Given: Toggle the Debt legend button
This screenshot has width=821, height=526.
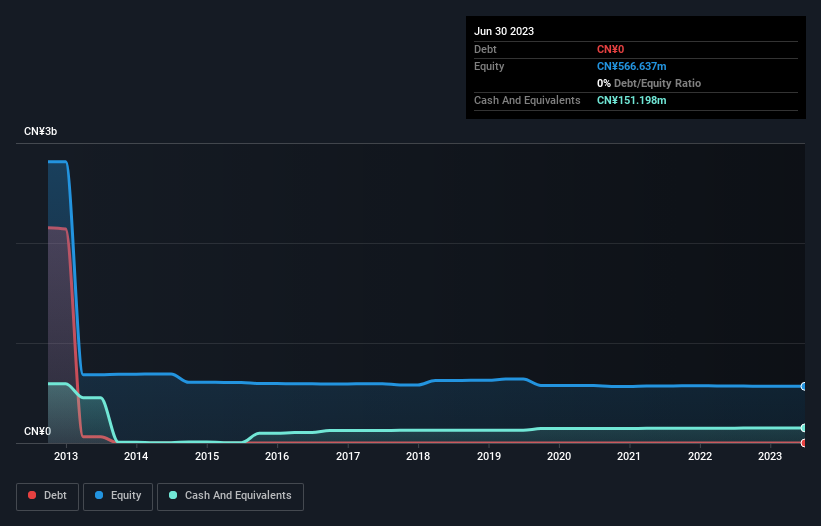Looking at the screenshot, I should tap(48, 496).
